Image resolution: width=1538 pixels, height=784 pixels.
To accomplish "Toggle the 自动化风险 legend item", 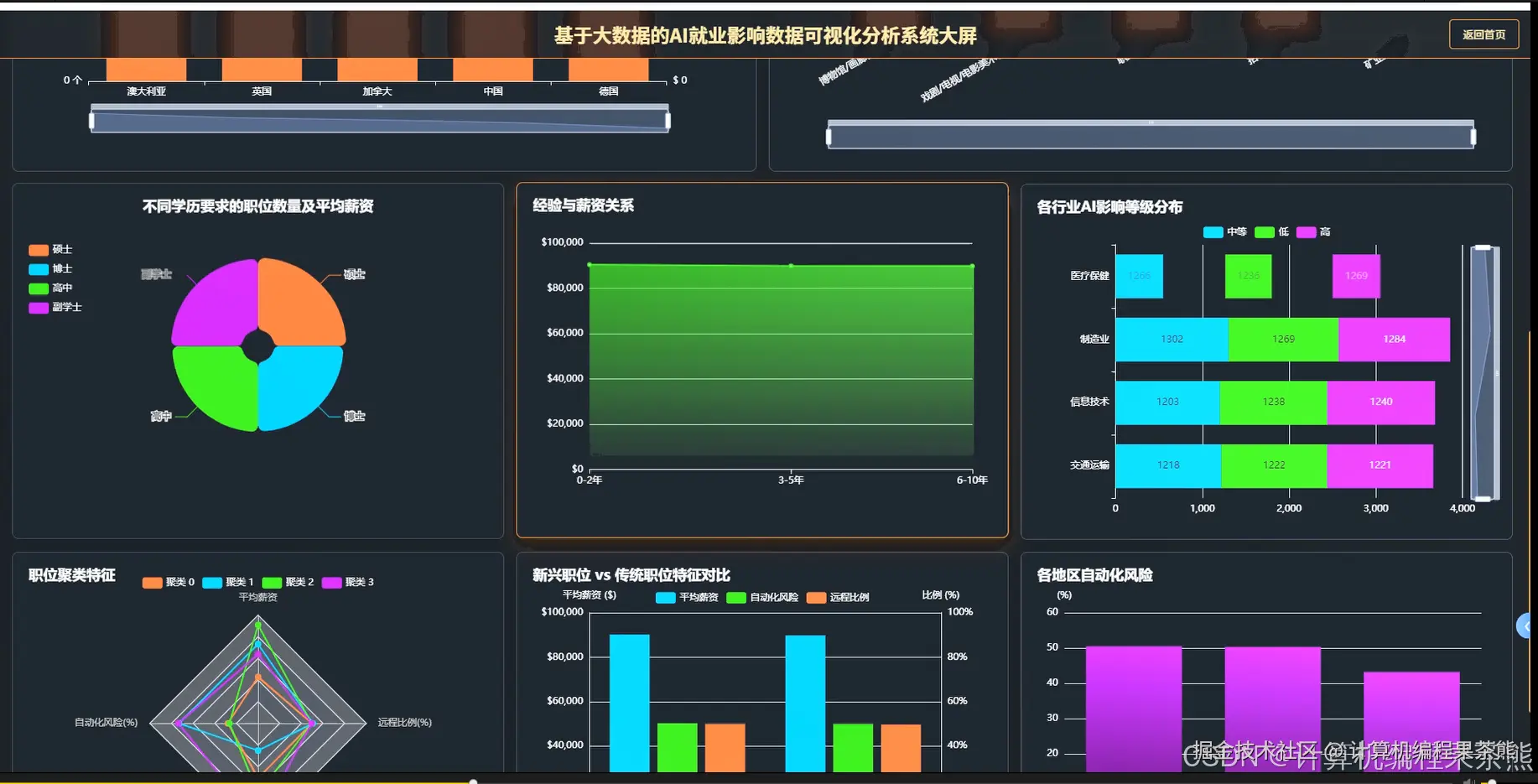I will [762, 598].
